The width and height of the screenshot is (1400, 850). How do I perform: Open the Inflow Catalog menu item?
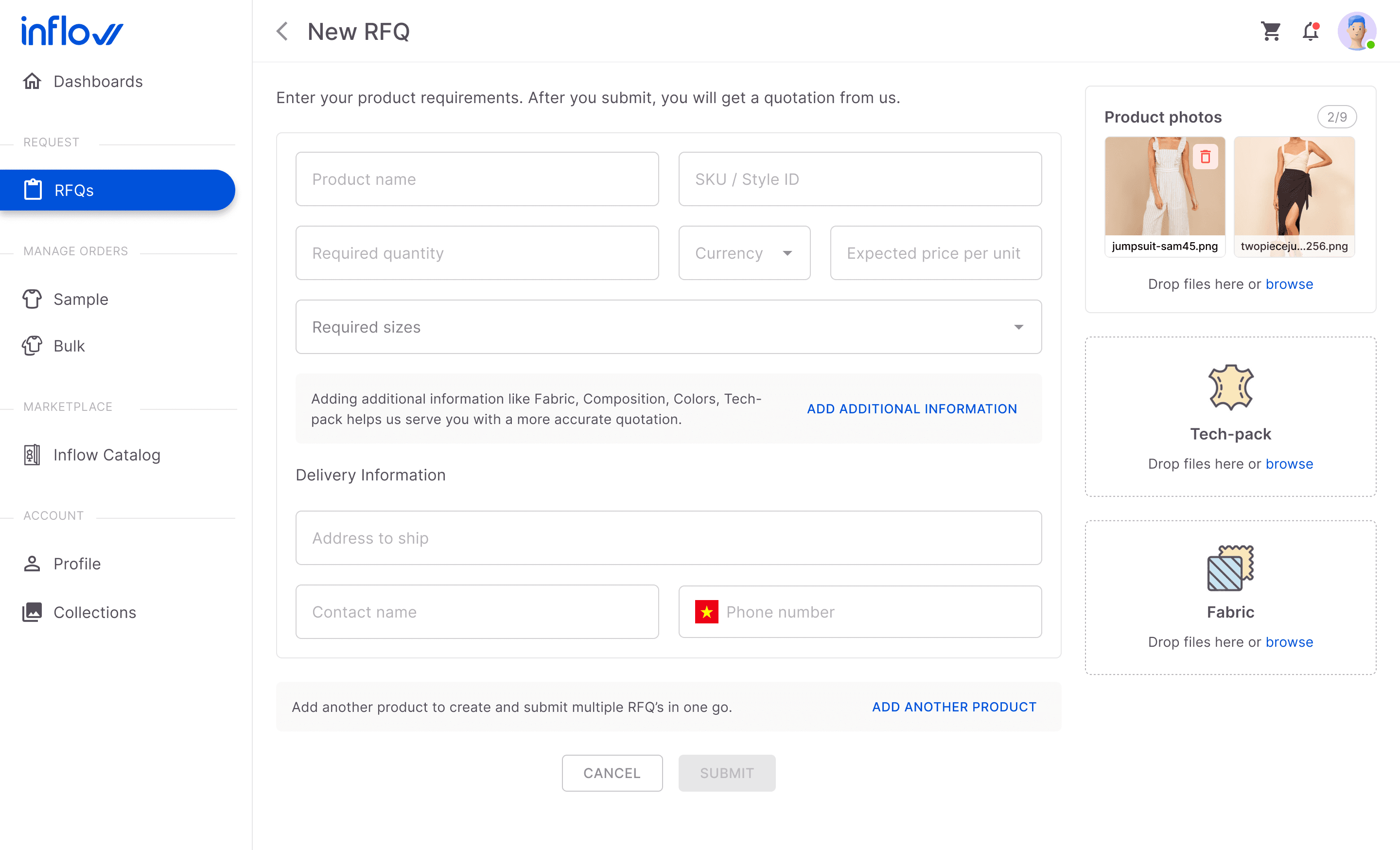107,455
